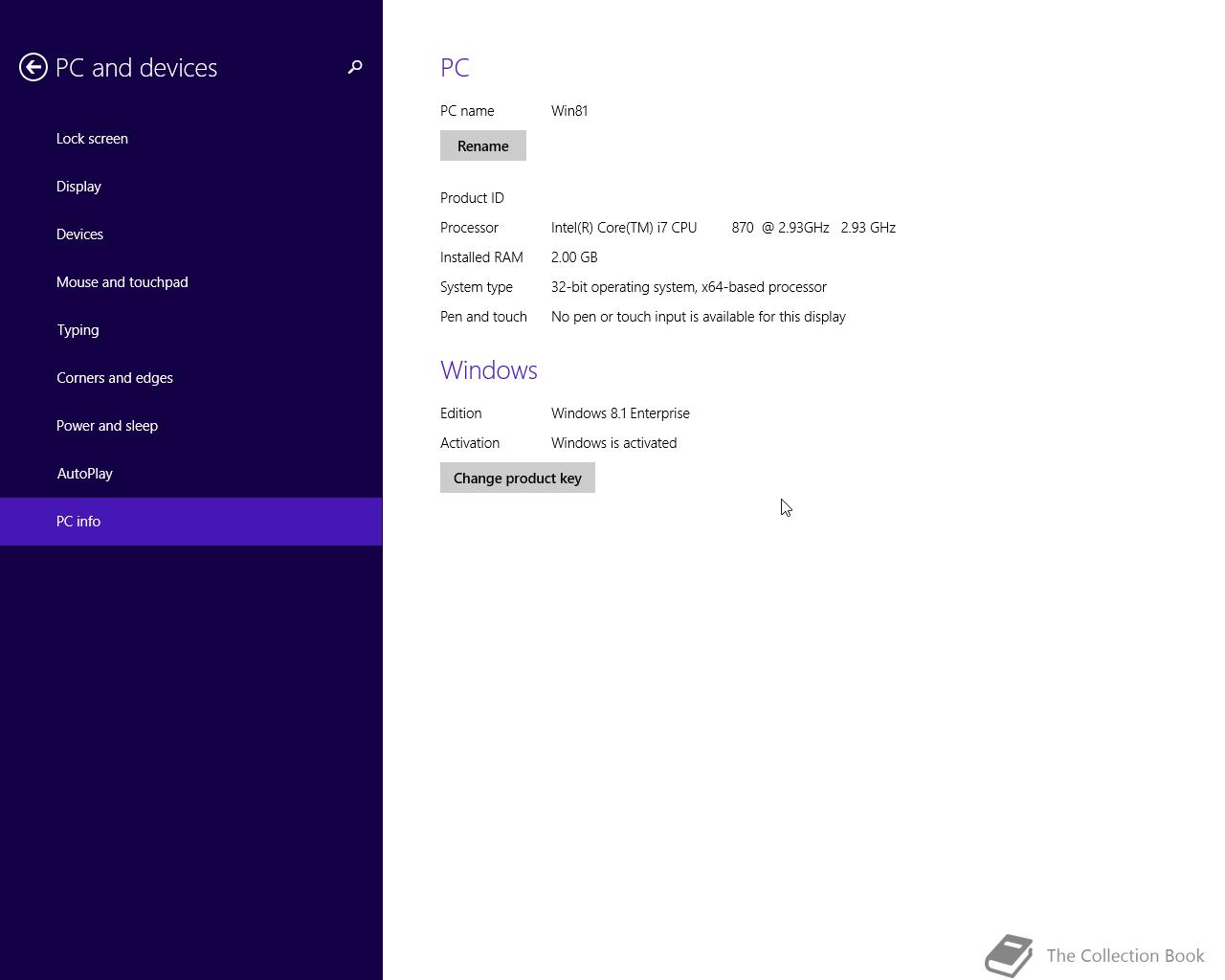
Task: Click the PC section heading
Action: point(455,68)
